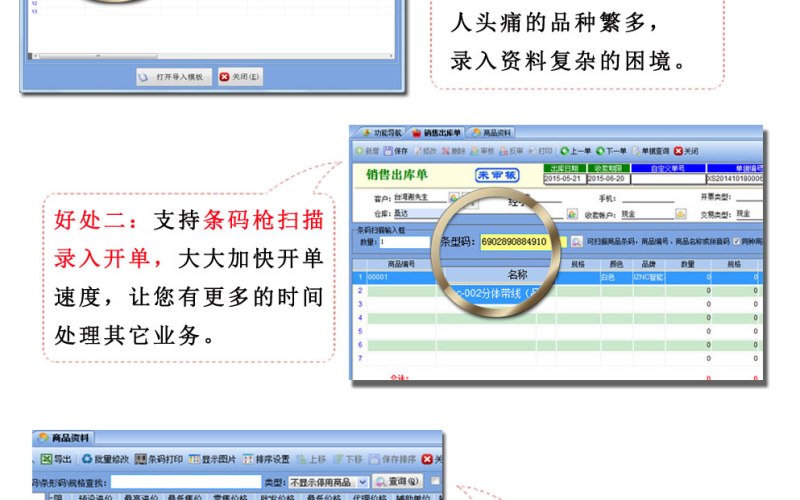The height and width of the screenshot is (500, 800).
Task: Toggle checkbox right of scan hint text
Action: click(736, 241)
